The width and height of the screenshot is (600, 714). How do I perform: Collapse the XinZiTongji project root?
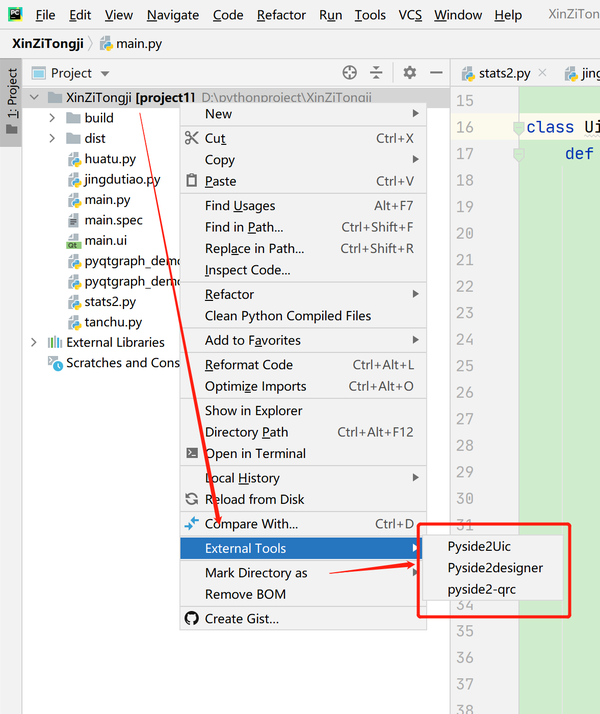(x=34, y=97)
